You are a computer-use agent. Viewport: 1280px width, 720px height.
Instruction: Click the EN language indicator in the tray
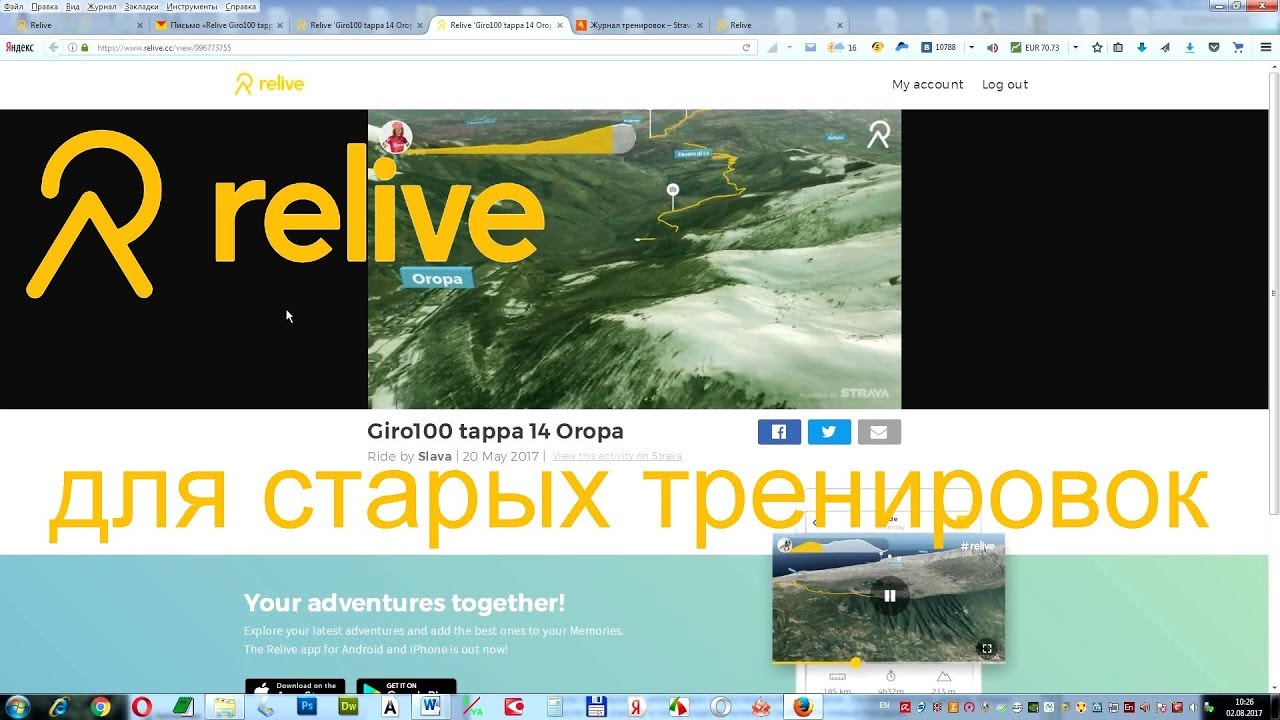point(884,706)
